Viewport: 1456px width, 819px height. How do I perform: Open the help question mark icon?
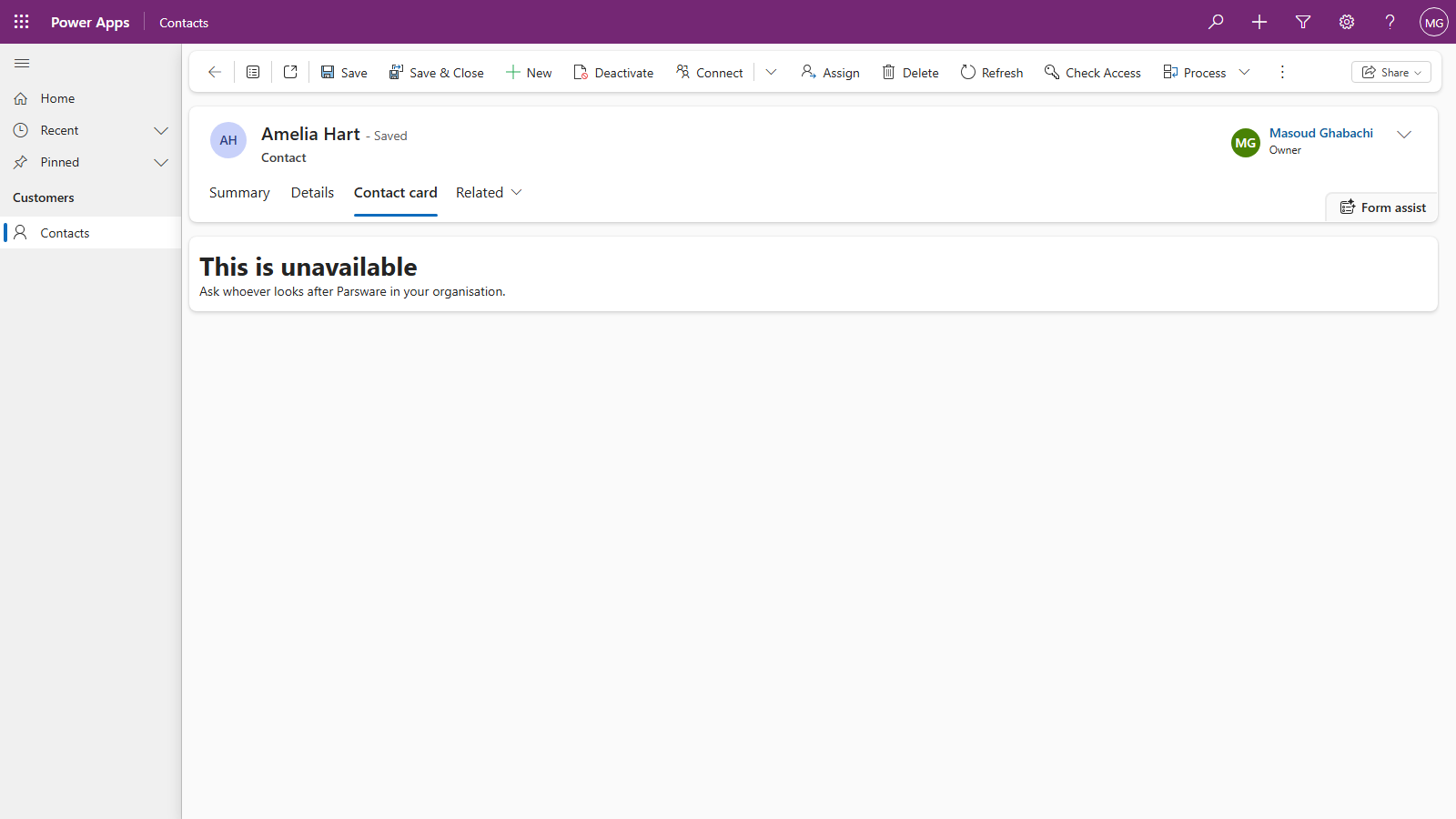[x=1390, y=22]
